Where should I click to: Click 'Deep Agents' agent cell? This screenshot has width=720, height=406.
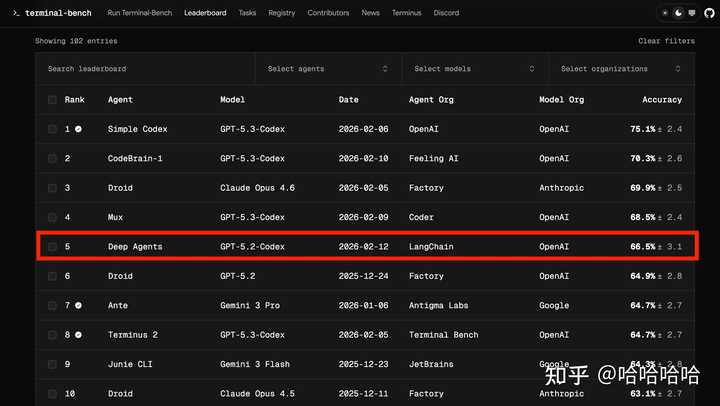point(135,247)
